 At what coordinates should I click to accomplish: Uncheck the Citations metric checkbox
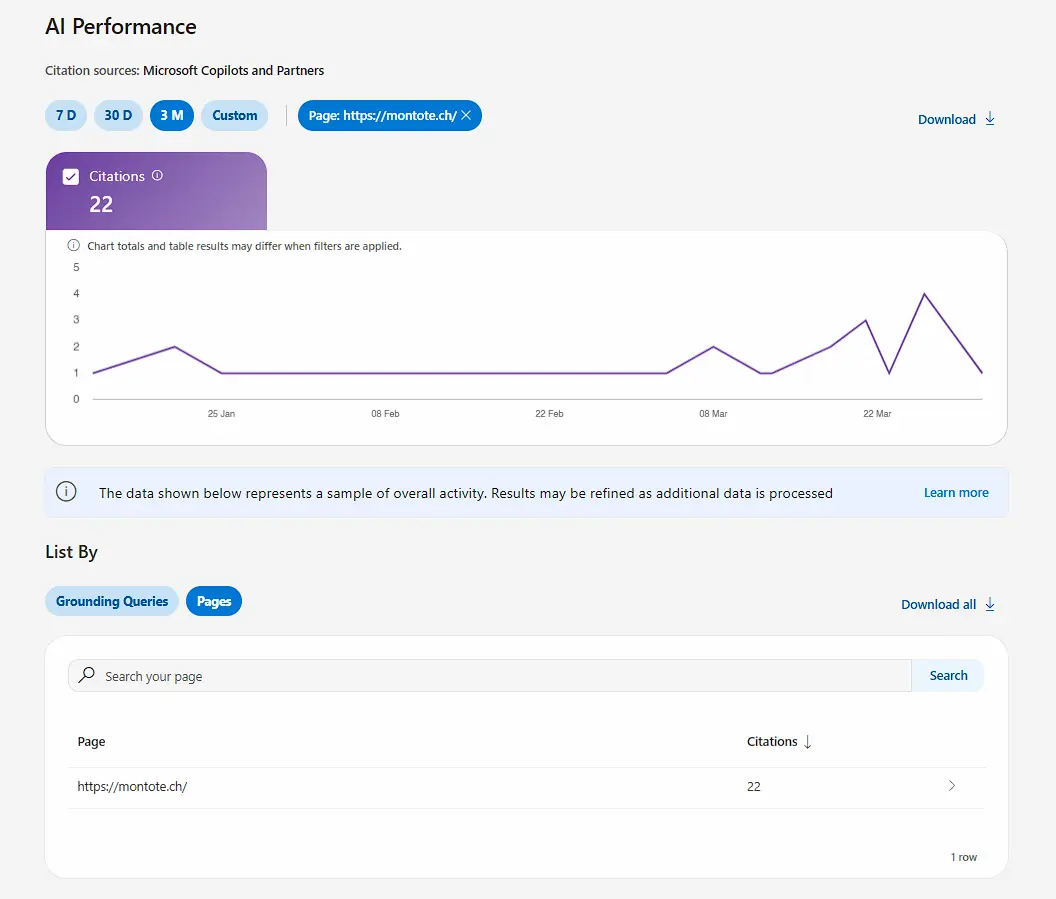[x=70, y=175]
